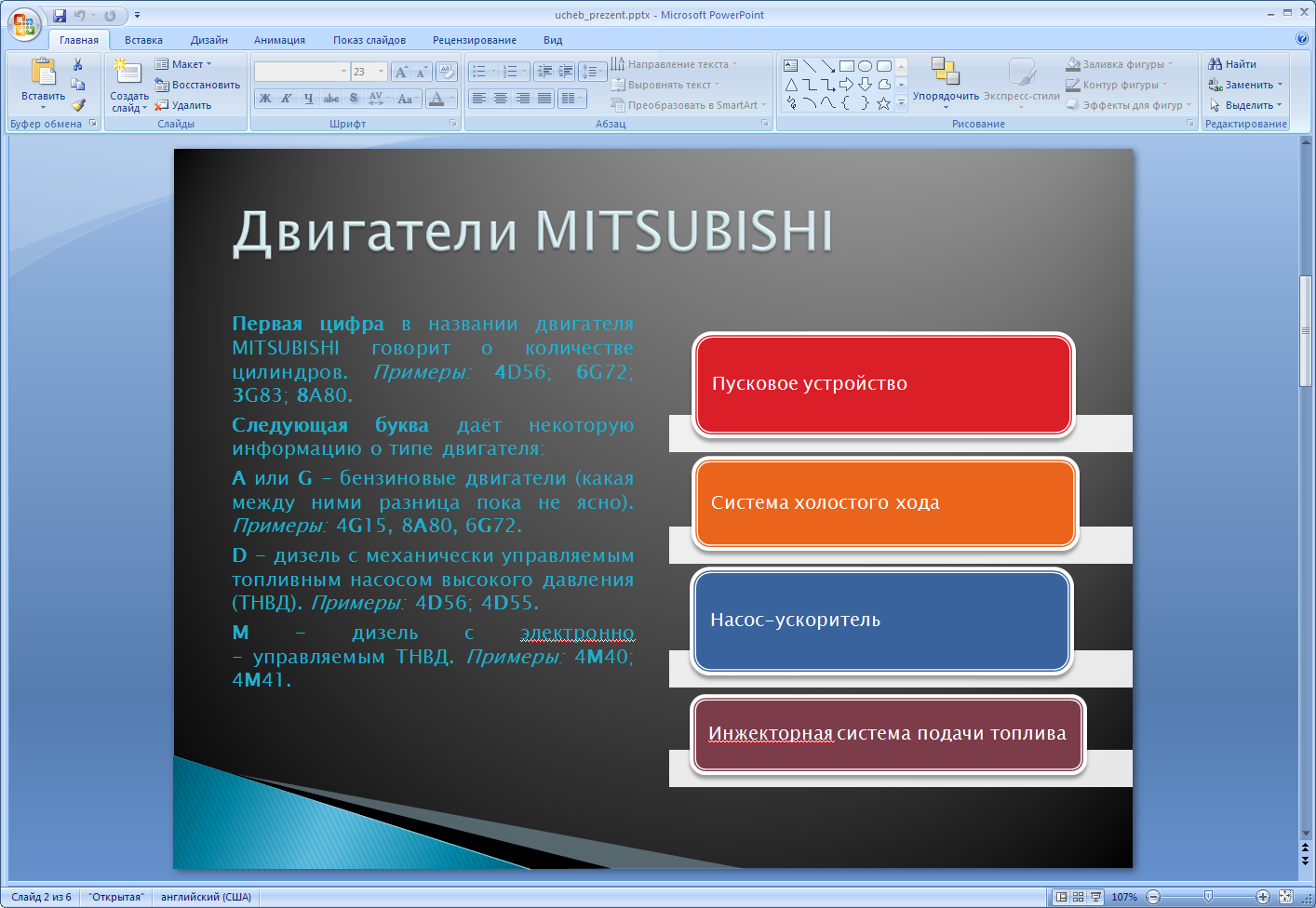Image resolution: width=1316 pixels, height=908 pixels.
Task: Open the font name combo box
Action: 302,72
